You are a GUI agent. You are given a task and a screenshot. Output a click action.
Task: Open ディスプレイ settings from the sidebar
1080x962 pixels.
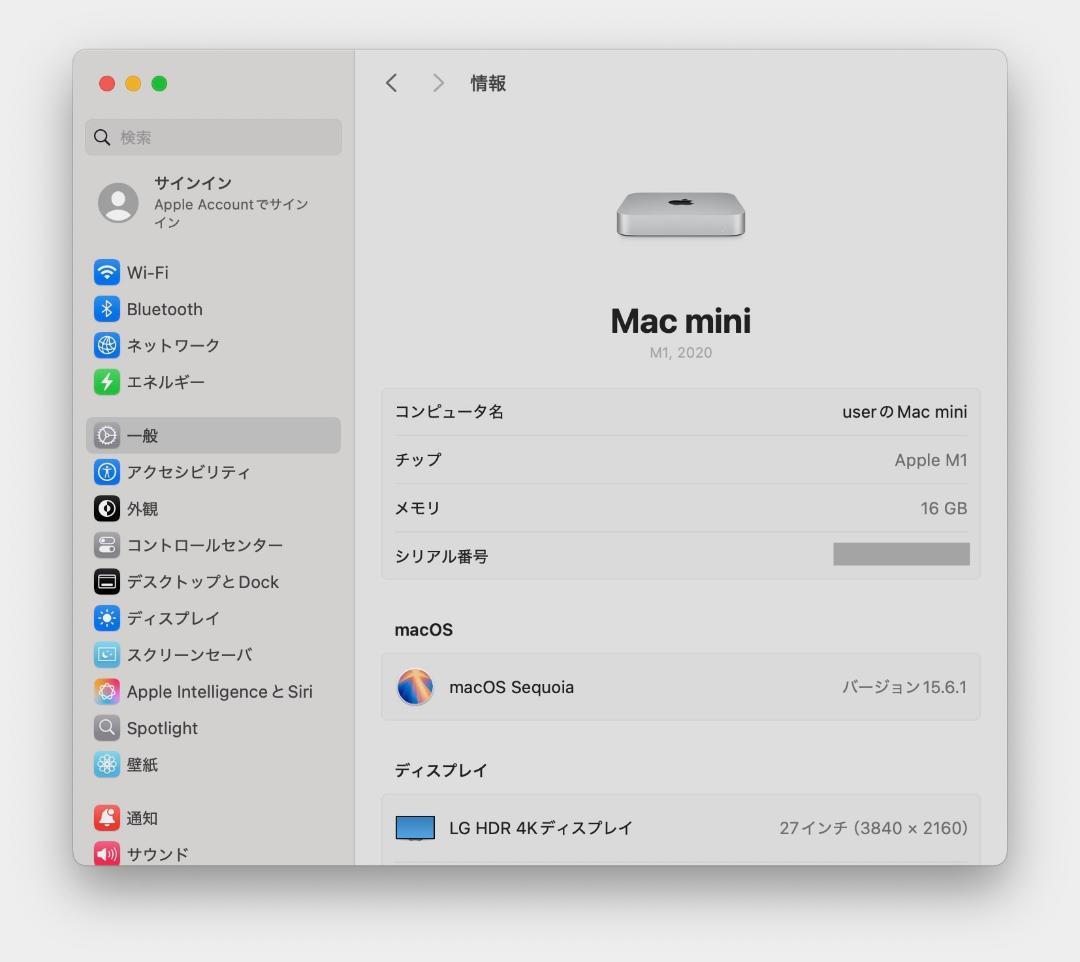(107, 618)
